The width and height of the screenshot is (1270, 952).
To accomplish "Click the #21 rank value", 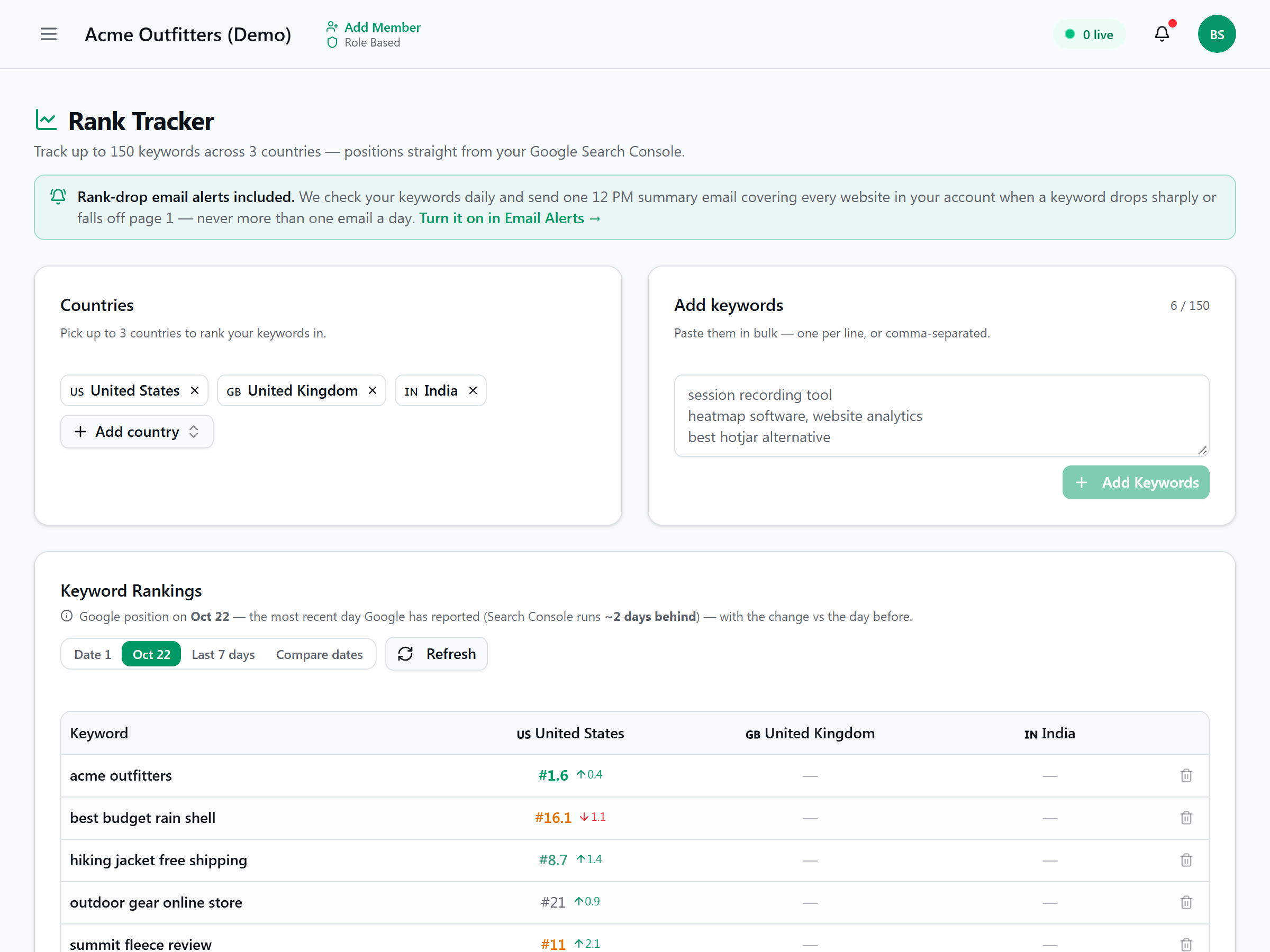I will 553,902.
